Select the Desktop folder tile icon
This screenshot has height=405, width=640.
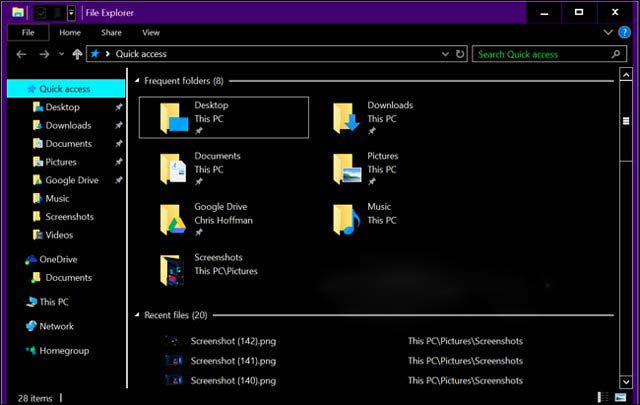click(174, 118)
